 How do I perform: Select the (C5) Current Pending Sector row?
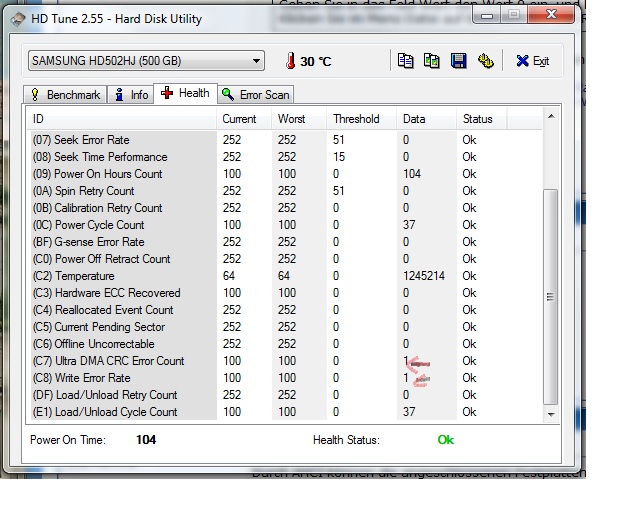point(284,327)
